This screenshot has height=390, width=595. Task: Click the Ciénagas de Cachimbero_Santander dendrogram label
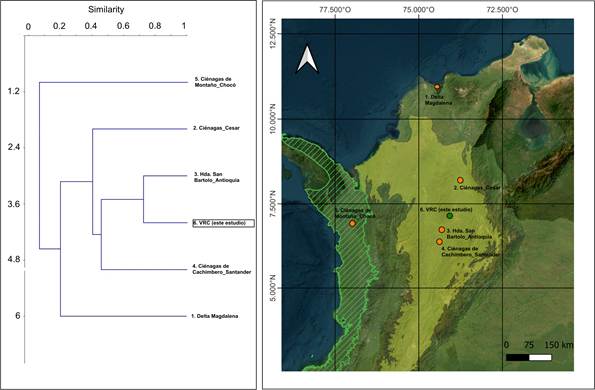[x=222, y=269]
